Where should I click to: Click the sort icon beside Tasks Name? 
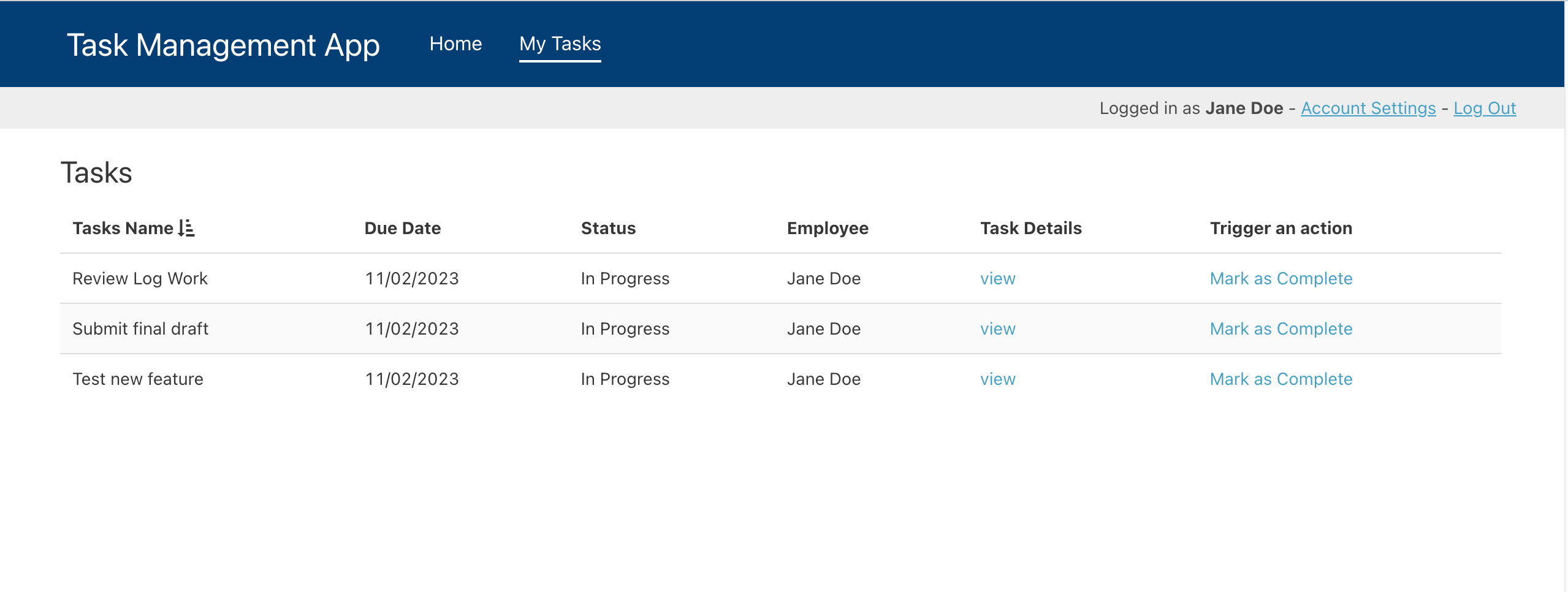[x=186, y=228]
